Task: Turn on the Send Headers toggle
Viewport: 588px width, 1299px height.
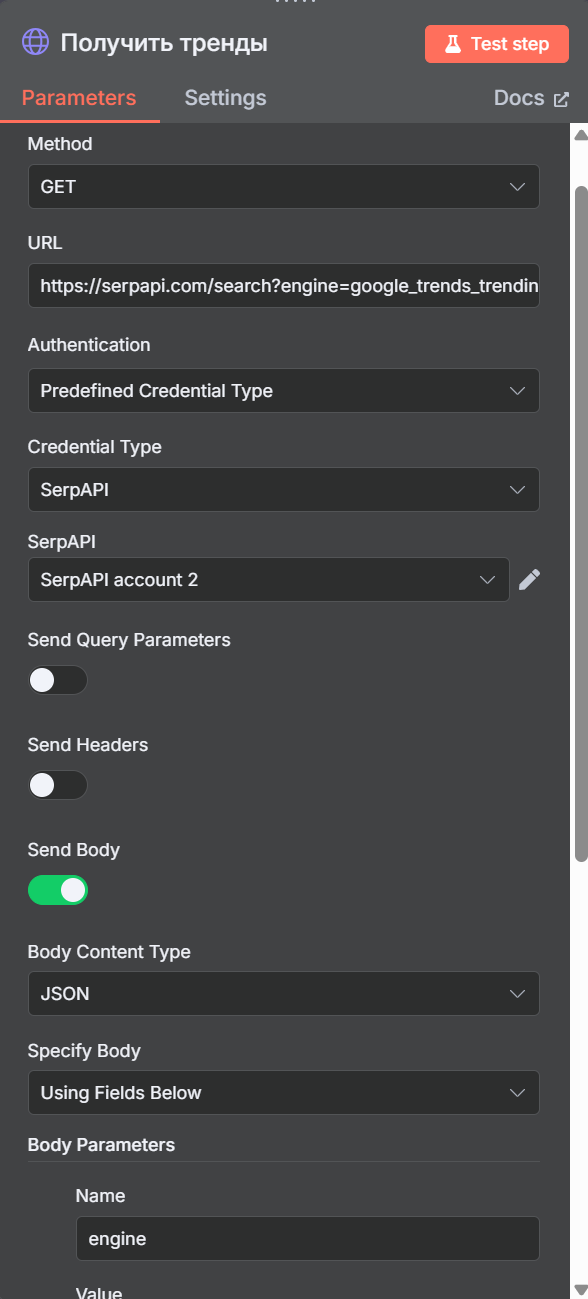Action: tap(58, 785)
